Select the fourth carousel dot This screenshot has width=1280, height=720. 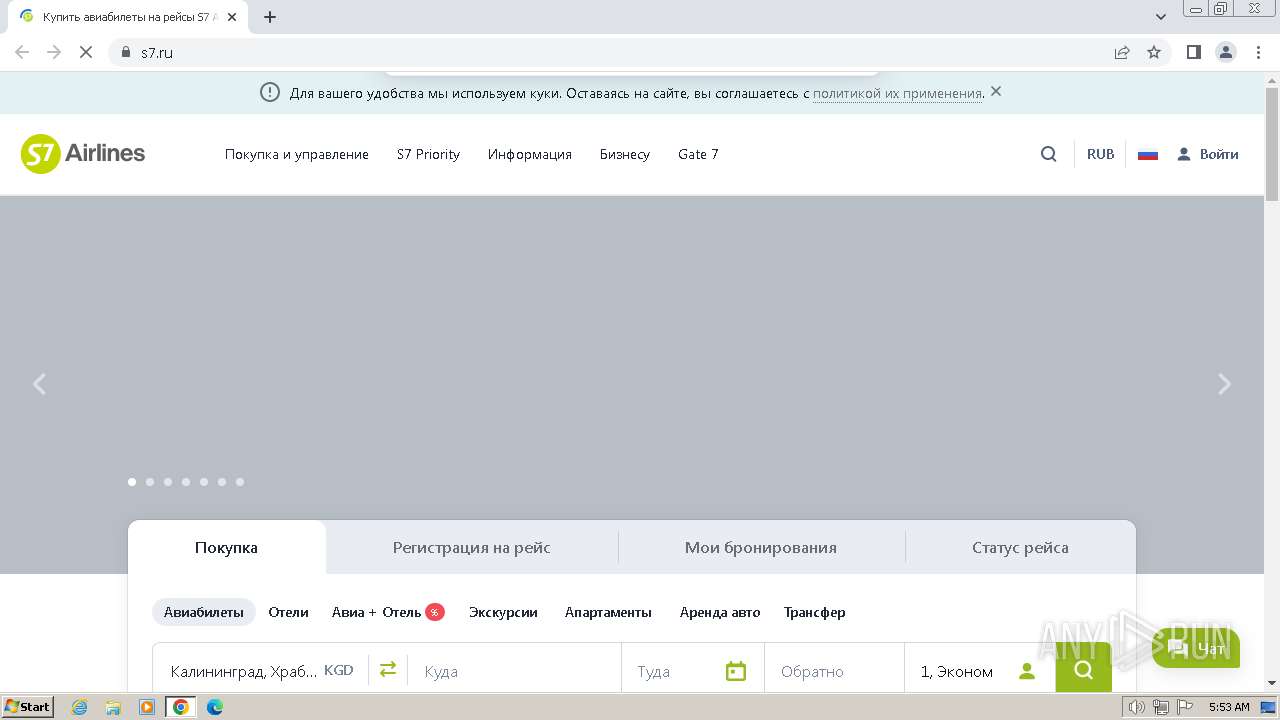tap(186, 482)
